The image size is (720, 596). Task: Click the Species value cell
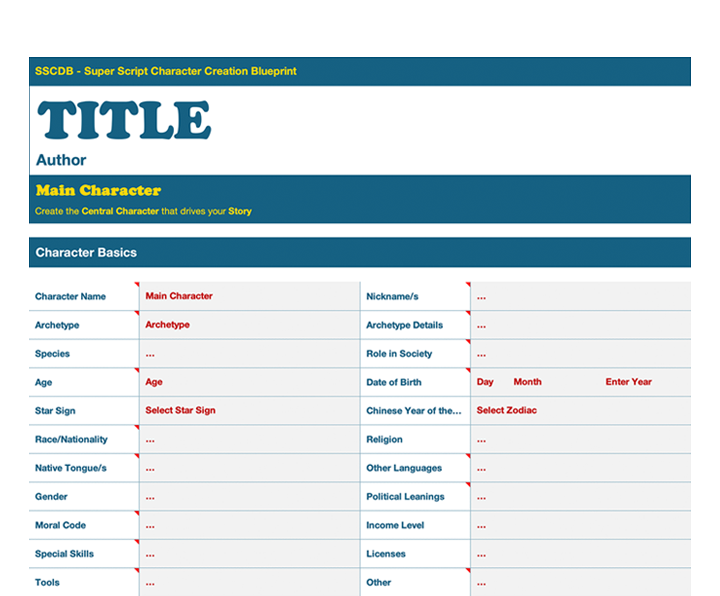pos(248,354)
